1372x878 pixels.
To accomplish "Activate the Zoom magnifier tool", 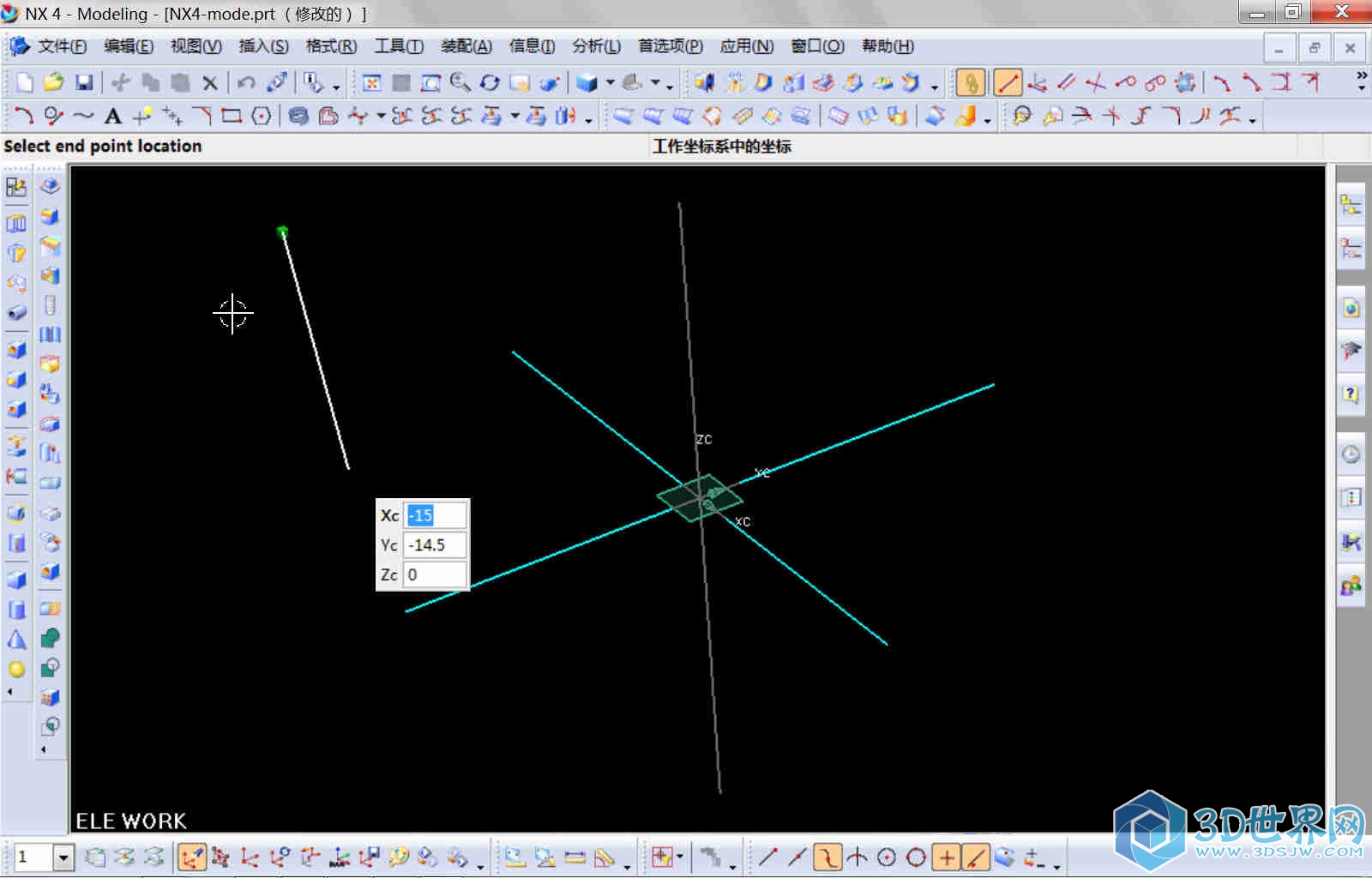I will (x=460, y=82).
